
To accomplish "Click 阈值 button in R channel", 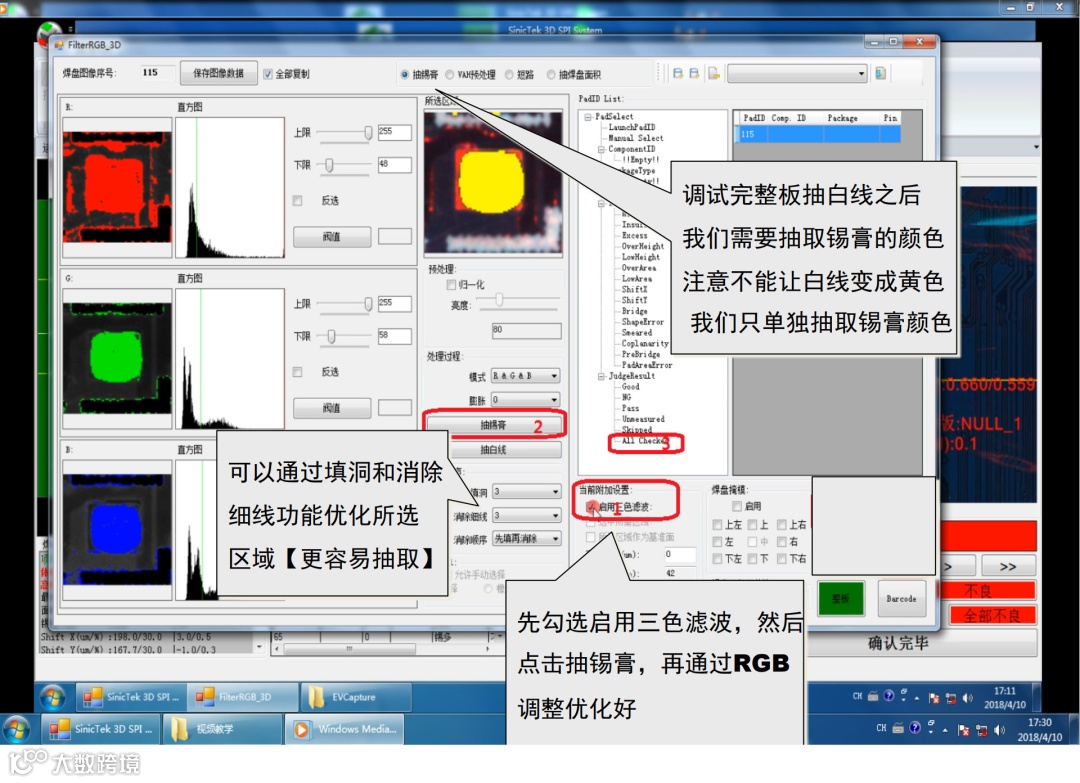I will 332,237.
